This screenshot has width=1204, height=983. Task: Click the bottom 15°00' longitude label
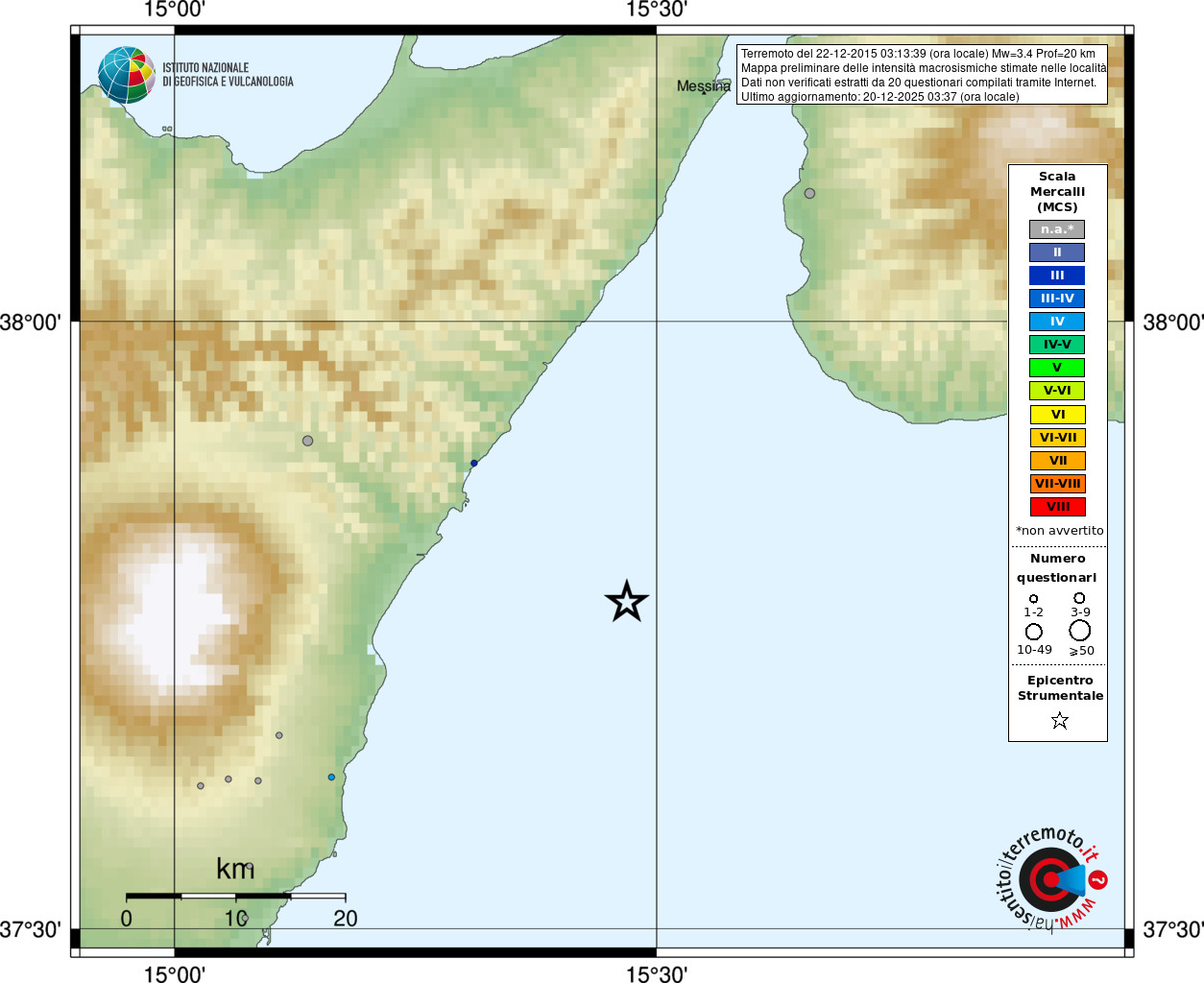click(x=174, y=973)
